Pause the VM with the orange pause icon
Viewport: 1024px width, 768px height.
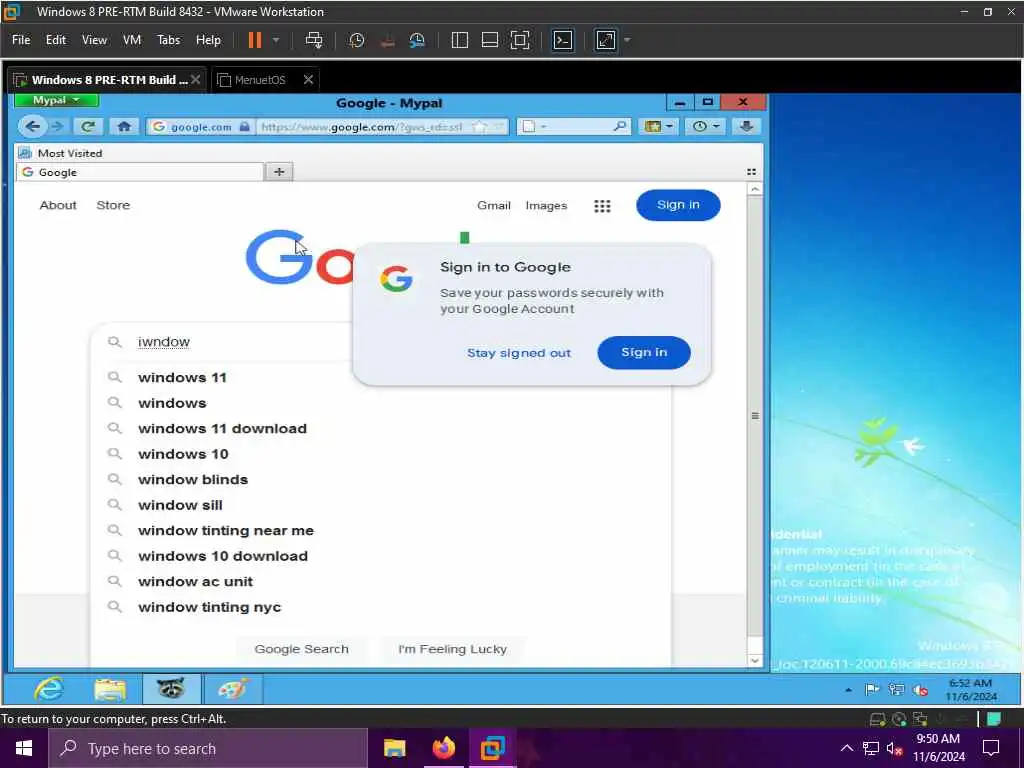click(x=255, y=40)
